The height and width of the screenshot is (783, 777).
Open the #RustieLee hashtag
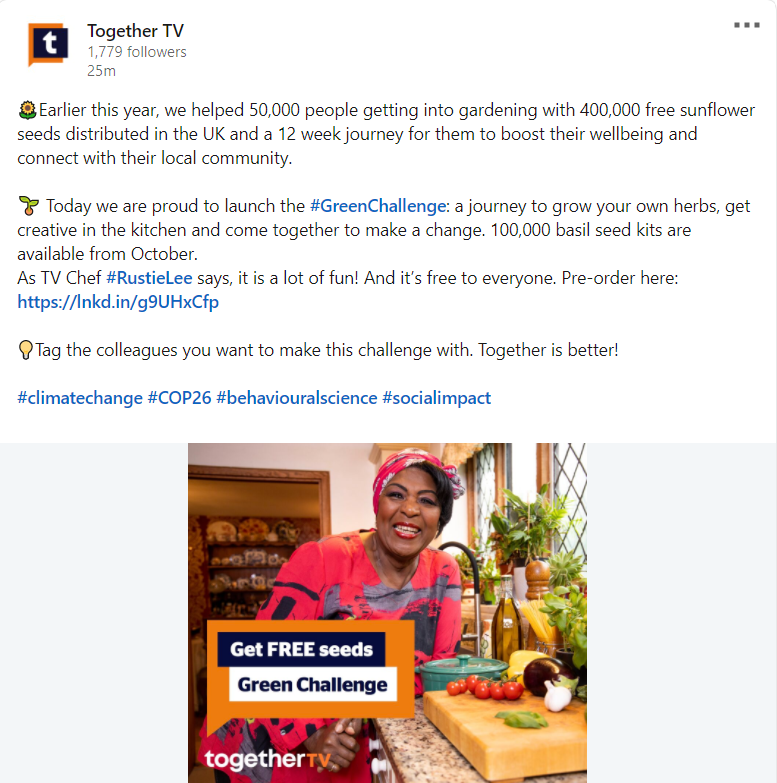click(149, 278)
